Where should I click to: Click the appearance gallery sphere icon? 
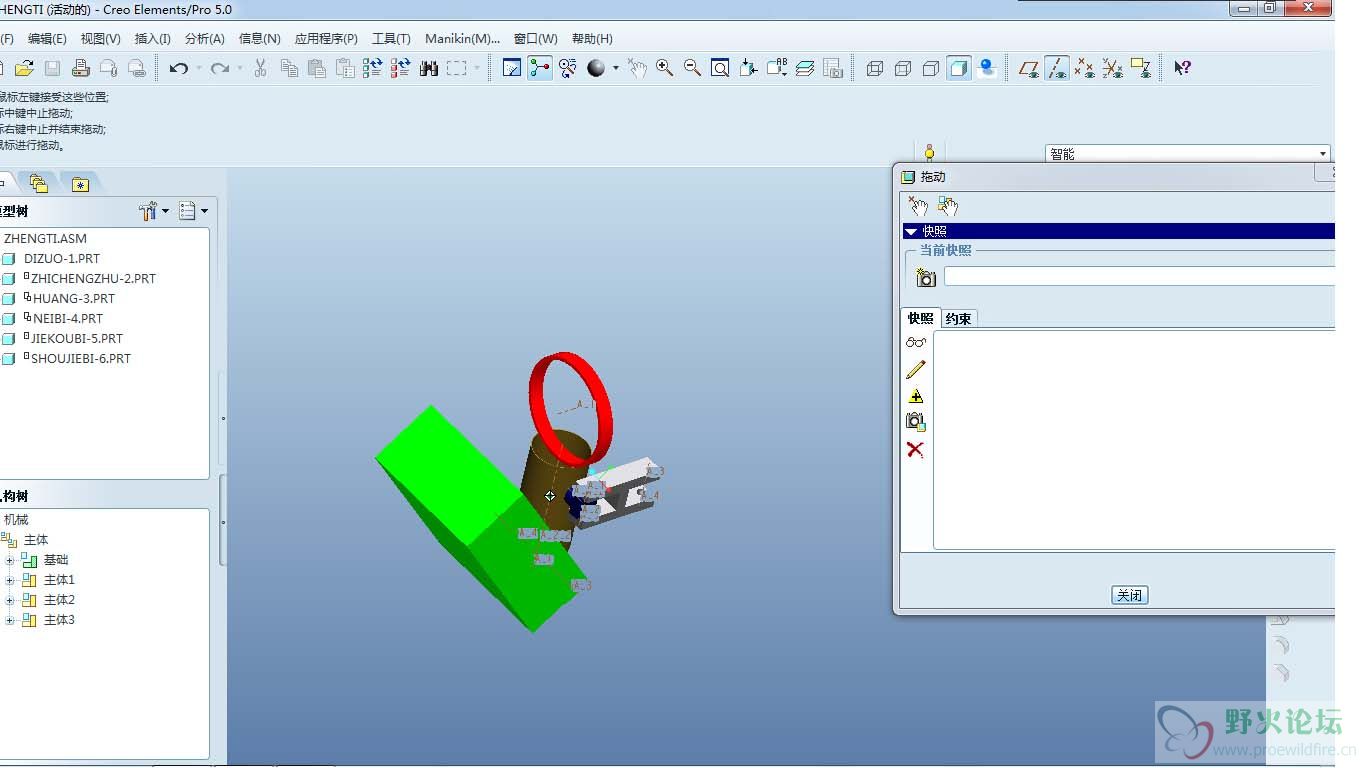pos(597,68)
